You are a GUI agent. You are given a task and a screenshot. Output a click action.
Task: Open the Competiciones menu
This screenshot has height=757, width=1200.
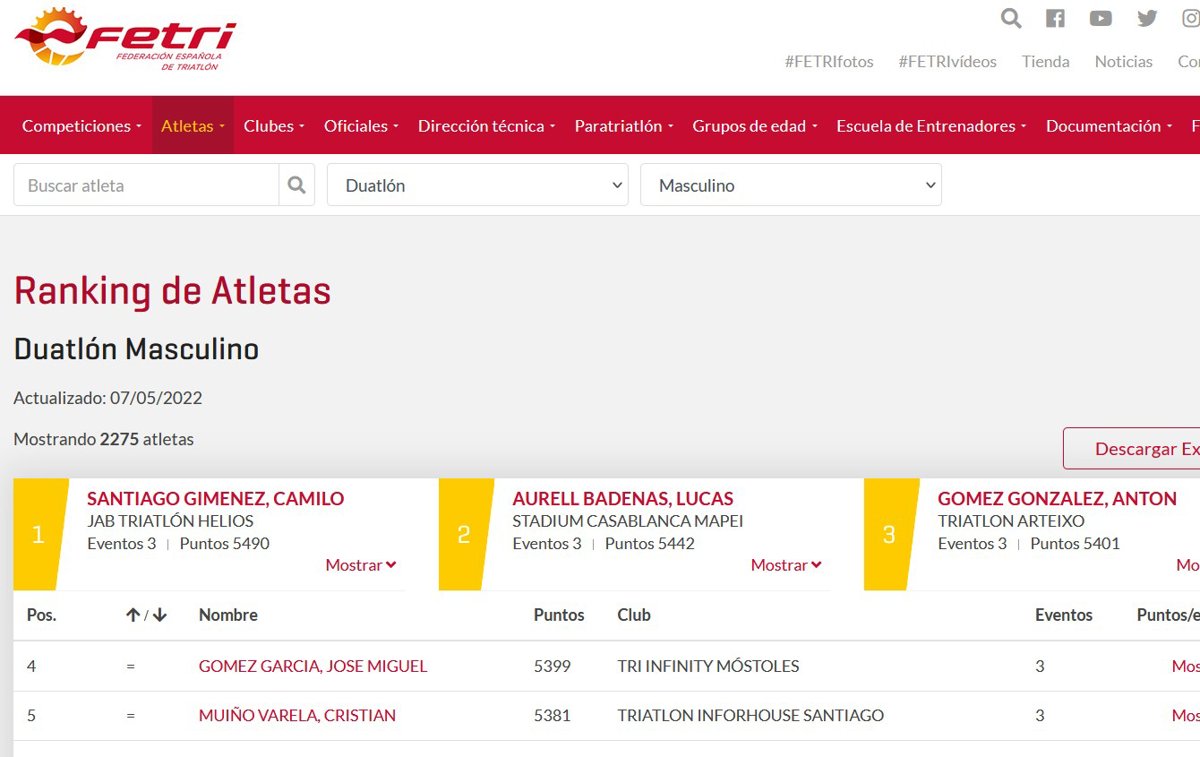(x=81, y=126)
